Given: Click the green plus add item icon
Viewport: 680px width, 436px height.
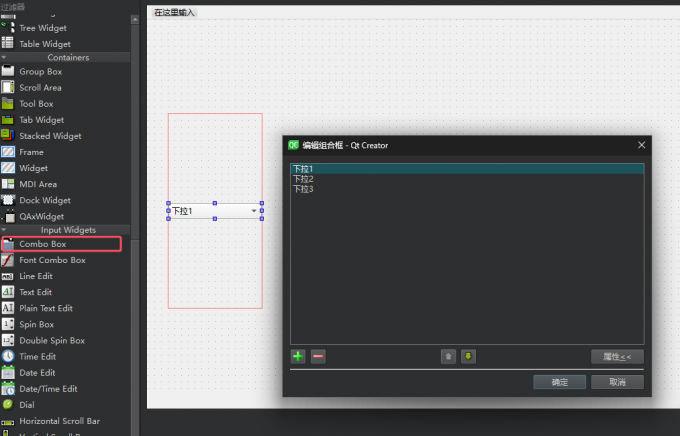Looking at the screenshot, I should pos(298,356).
